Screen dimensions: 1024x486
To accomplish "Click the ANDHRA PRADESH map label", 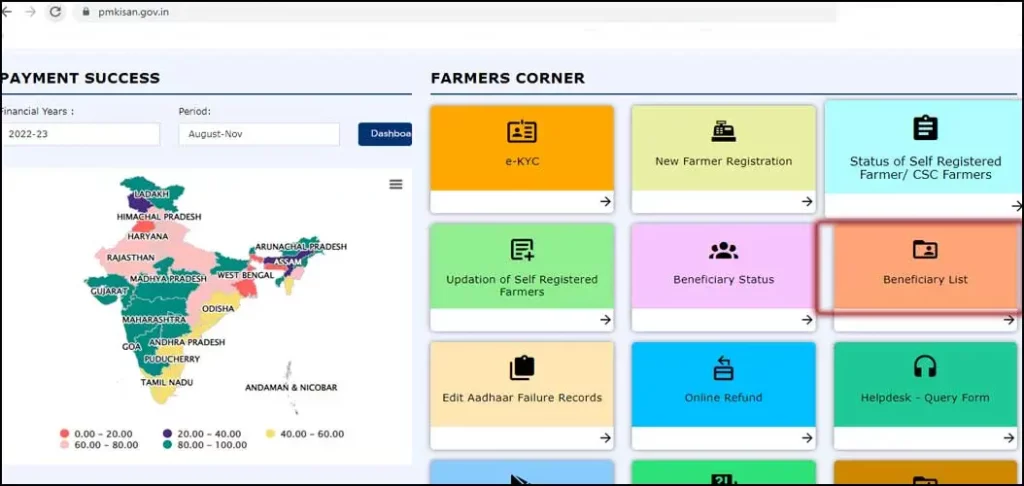I will tap(187, 342).
